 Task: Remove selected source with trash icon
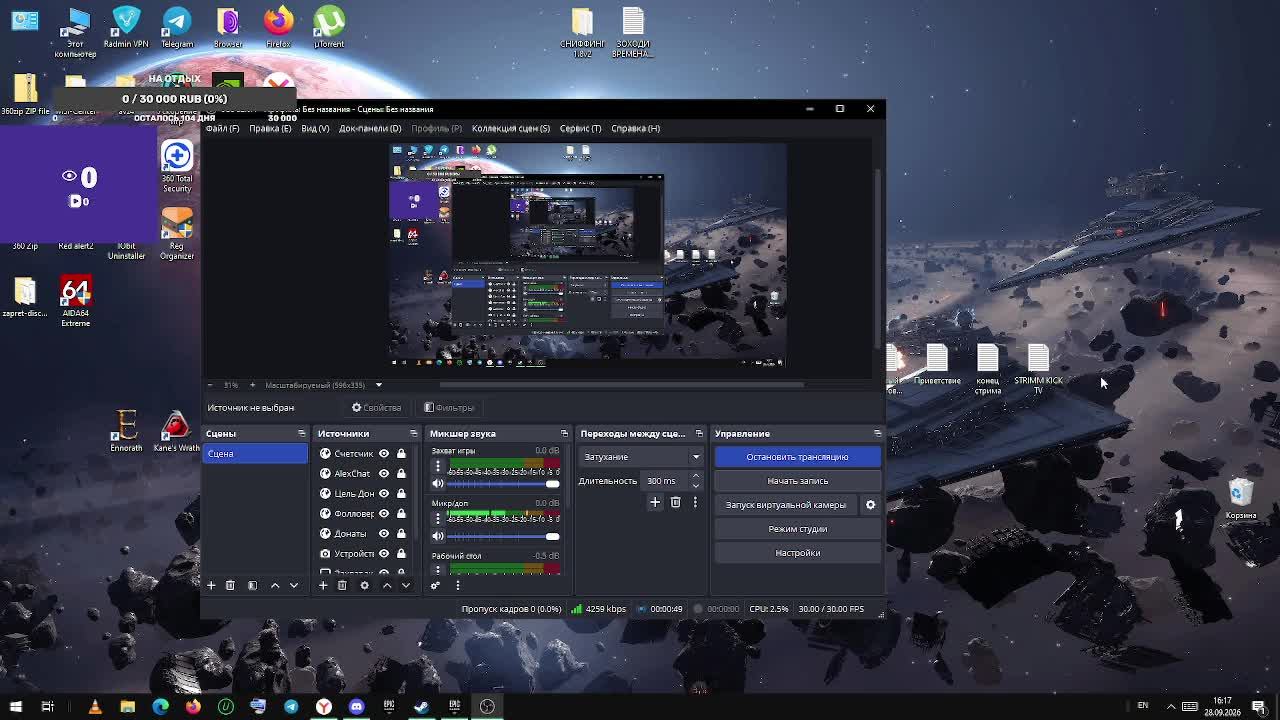pyautogui.click(x=342, y=585)
